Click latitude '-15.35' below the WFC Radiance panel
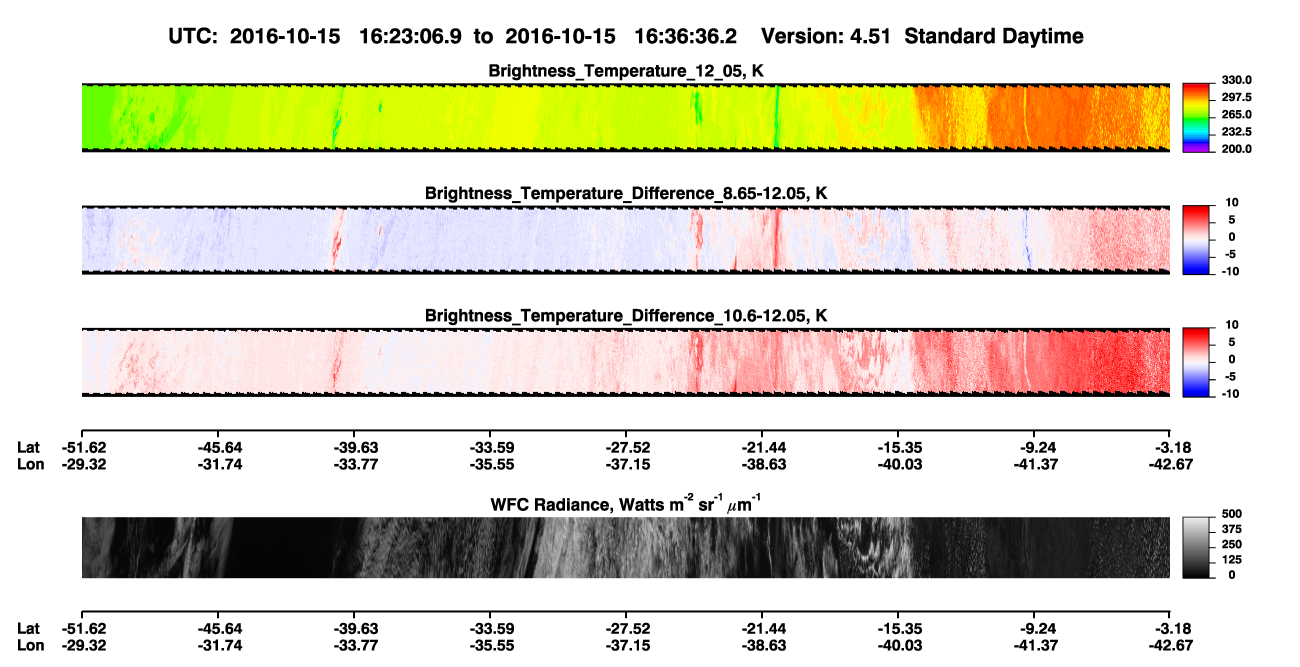The image size is (1300, 667). point(898,628)
